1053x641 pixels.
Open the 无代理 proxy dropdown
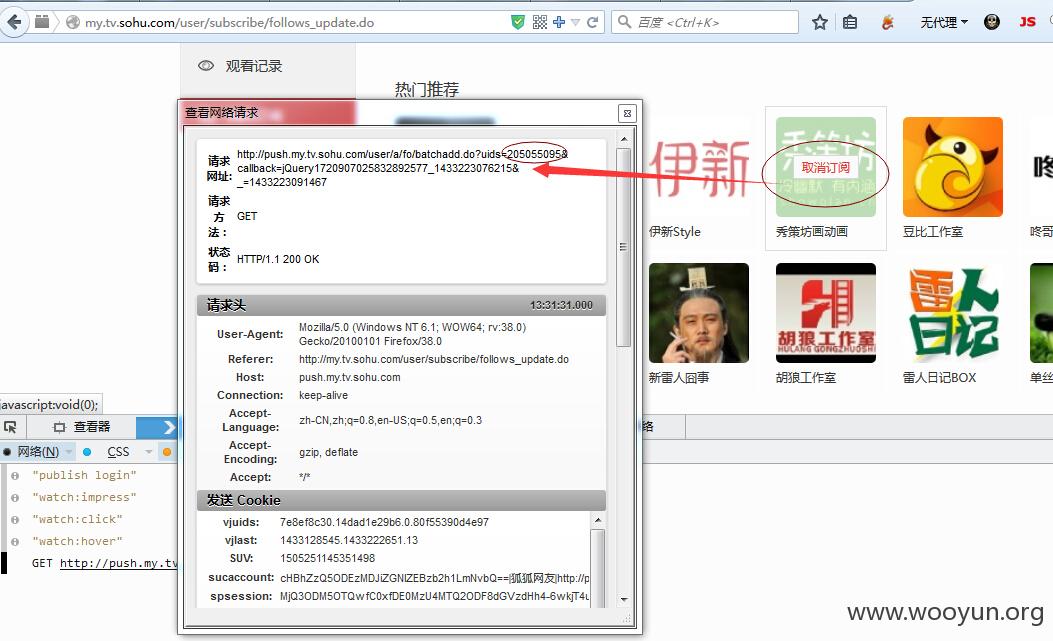coord(944,22)
